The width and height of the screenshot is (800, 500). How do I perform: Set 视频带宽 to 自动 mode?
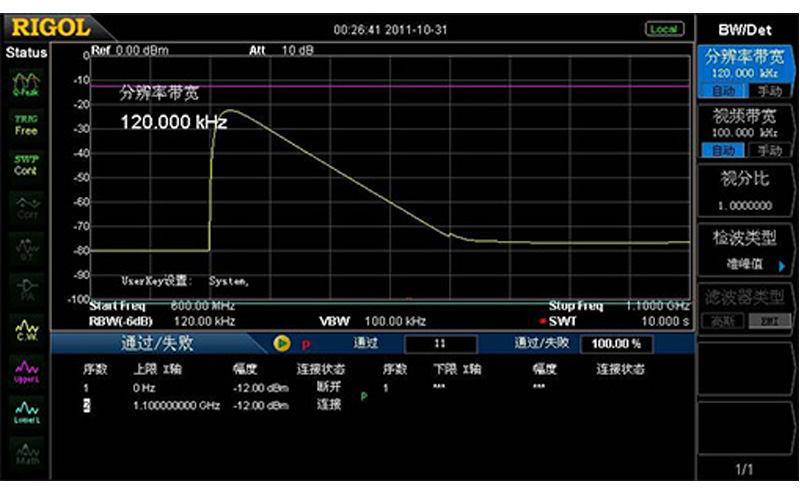pos(718,150)
